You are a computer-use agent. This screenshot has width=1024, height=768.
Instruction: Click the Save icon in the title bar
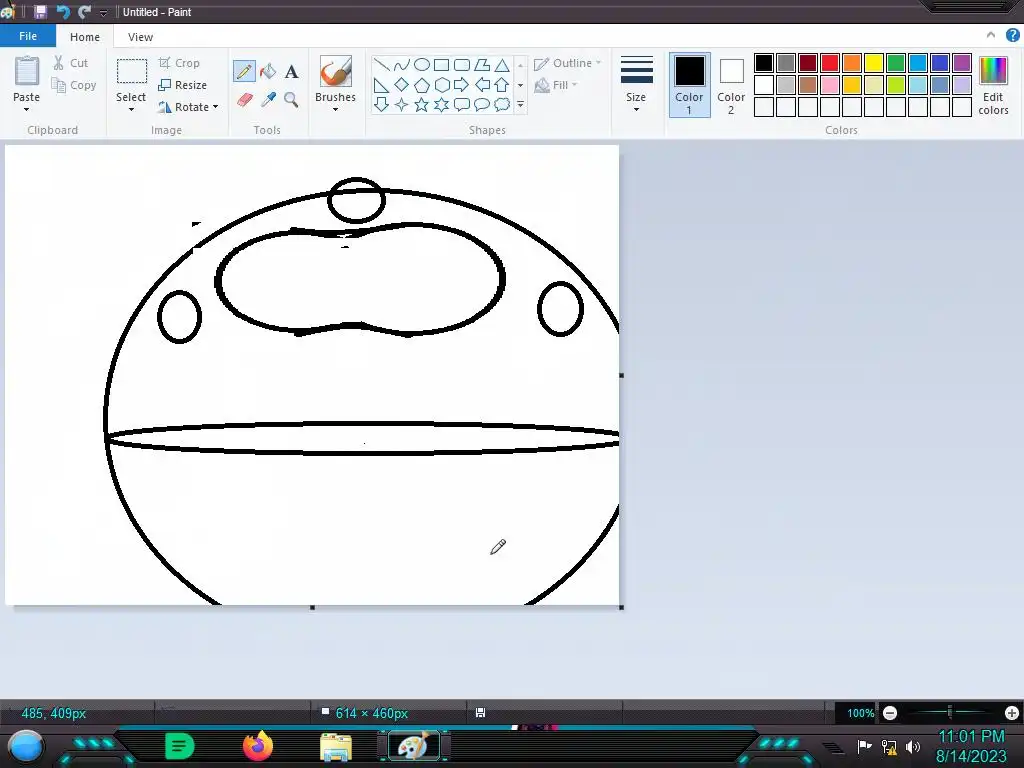[x=40, y=12]
